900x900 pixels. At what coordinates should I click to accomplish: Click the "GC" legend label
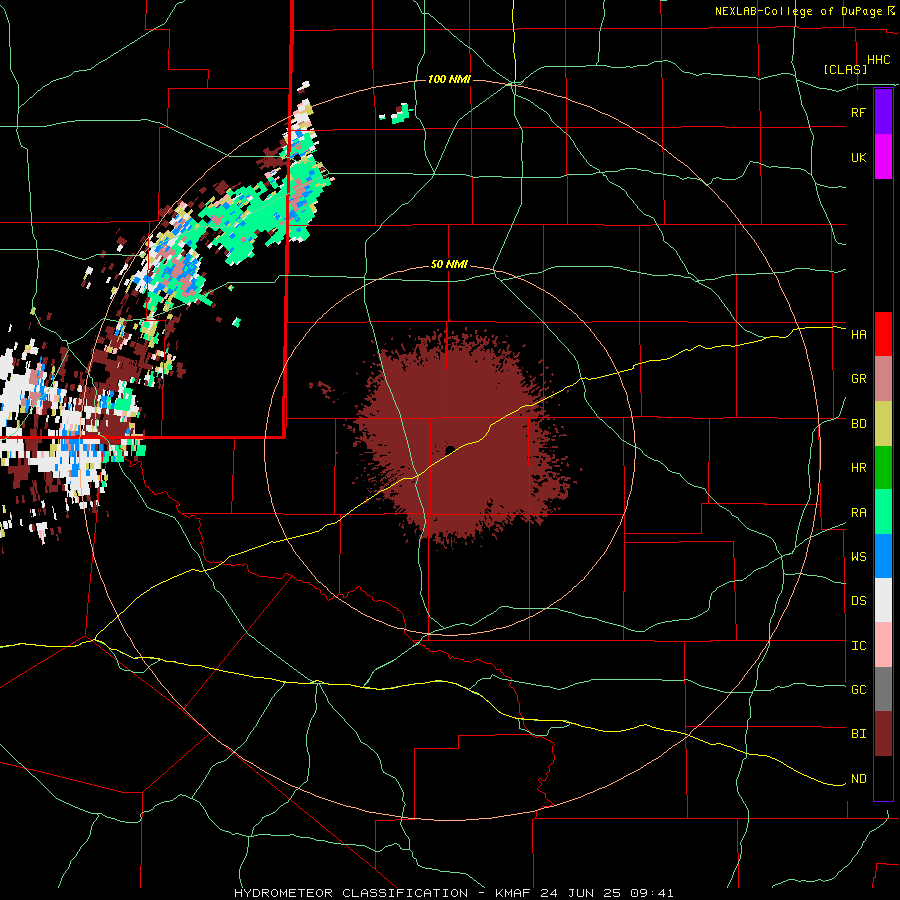coord(858,690)
